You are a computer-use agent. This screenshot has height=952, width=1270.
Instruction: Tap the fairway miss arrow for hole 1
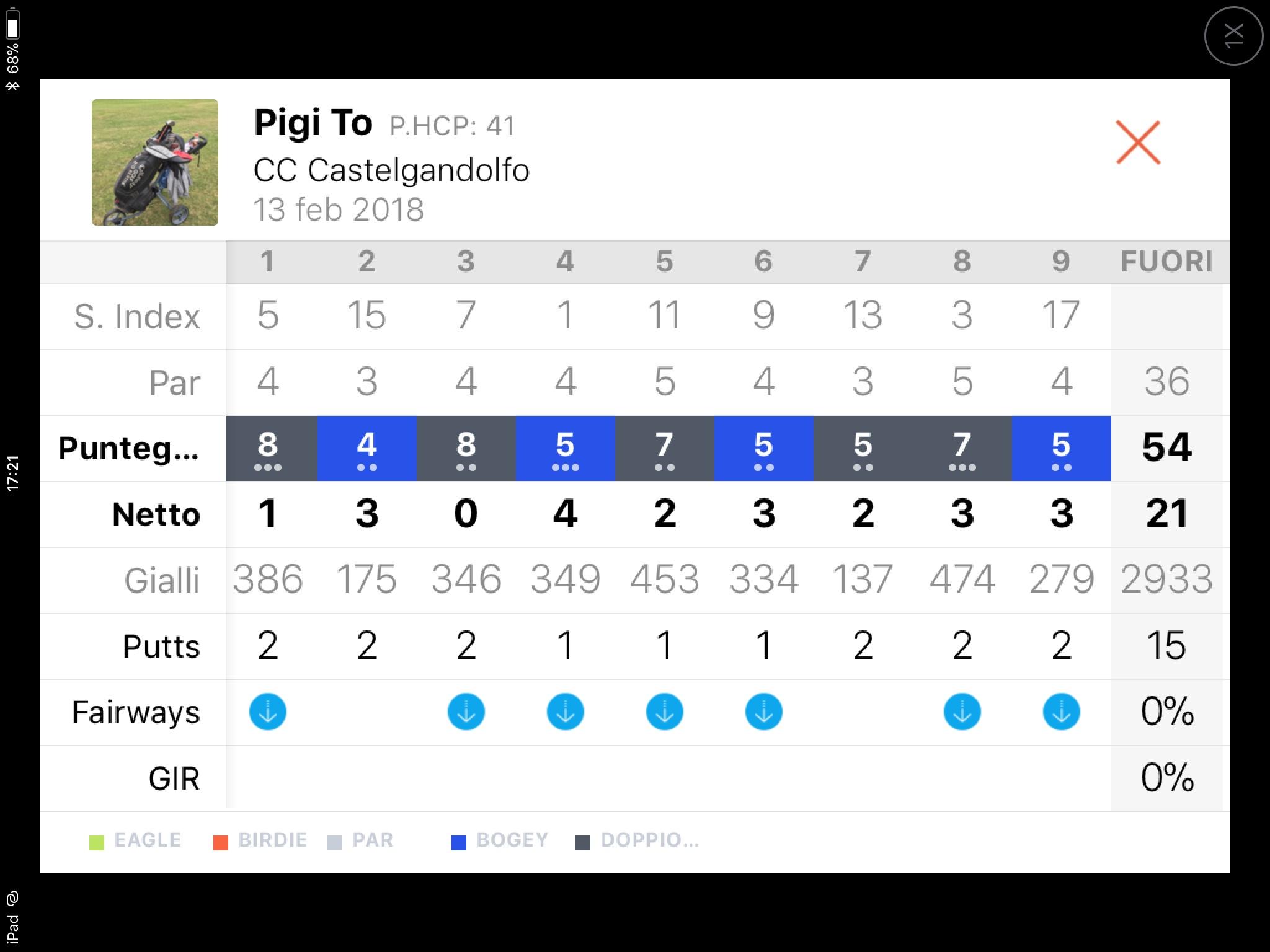[x=268, y=712]
